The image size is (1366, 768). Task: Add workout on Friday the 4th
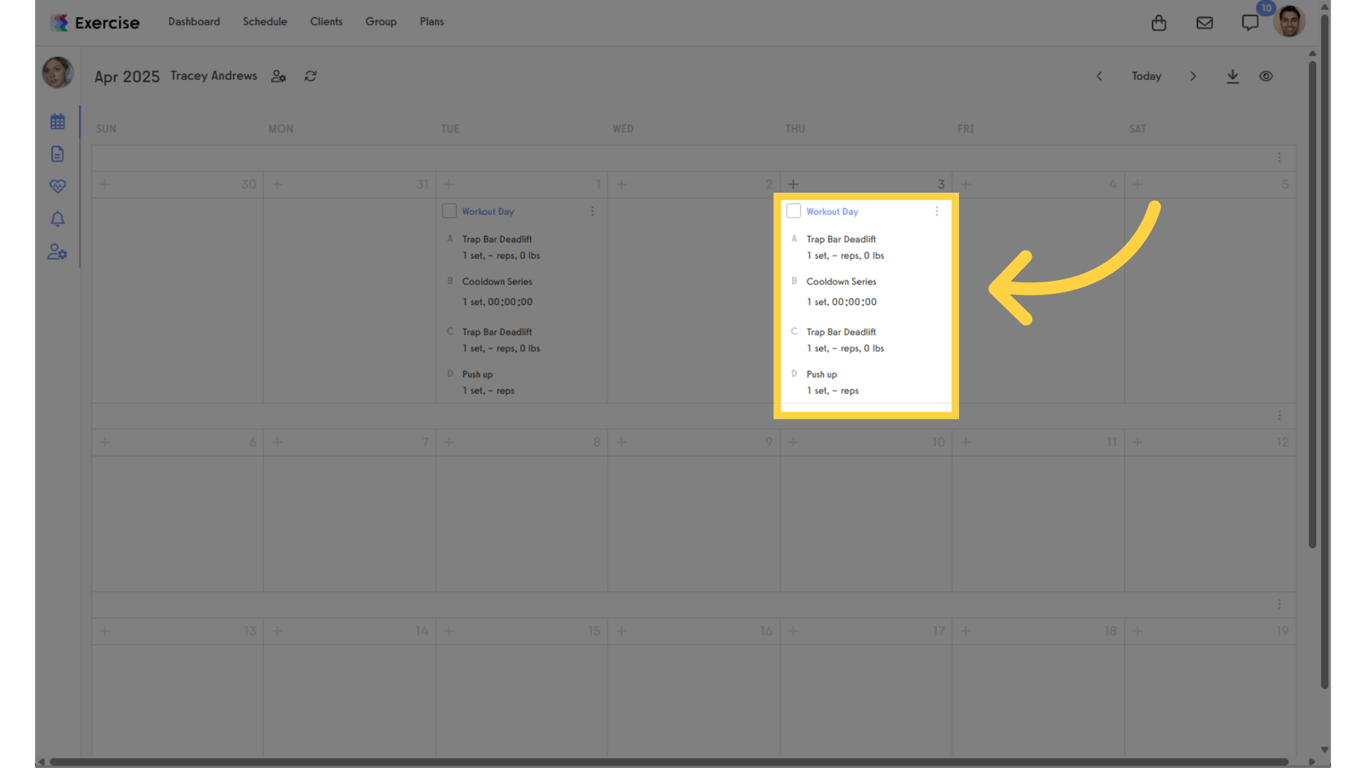coord(966,184)
